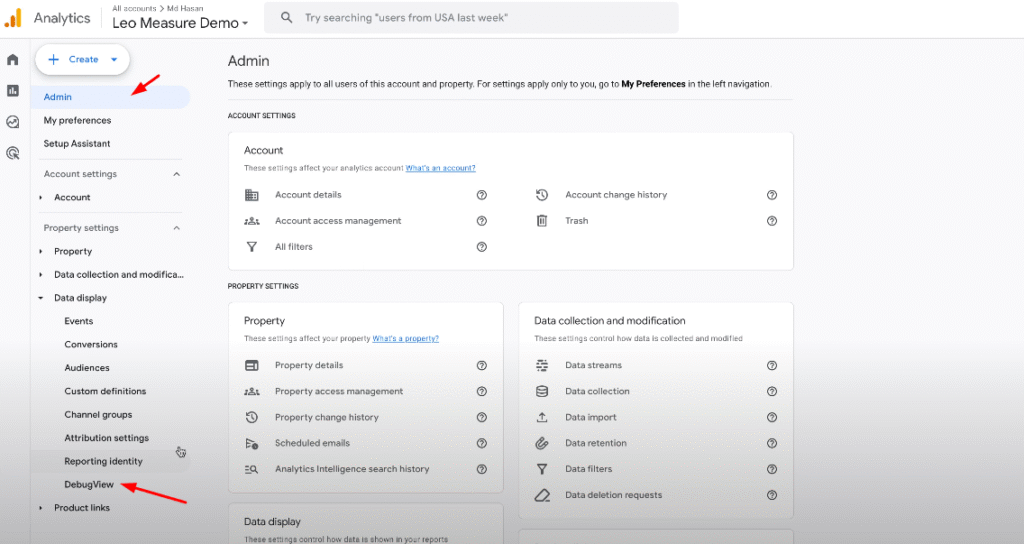Open help for Account details
Viewport: 1024px width, 544px height.
[x=481, y=195]
